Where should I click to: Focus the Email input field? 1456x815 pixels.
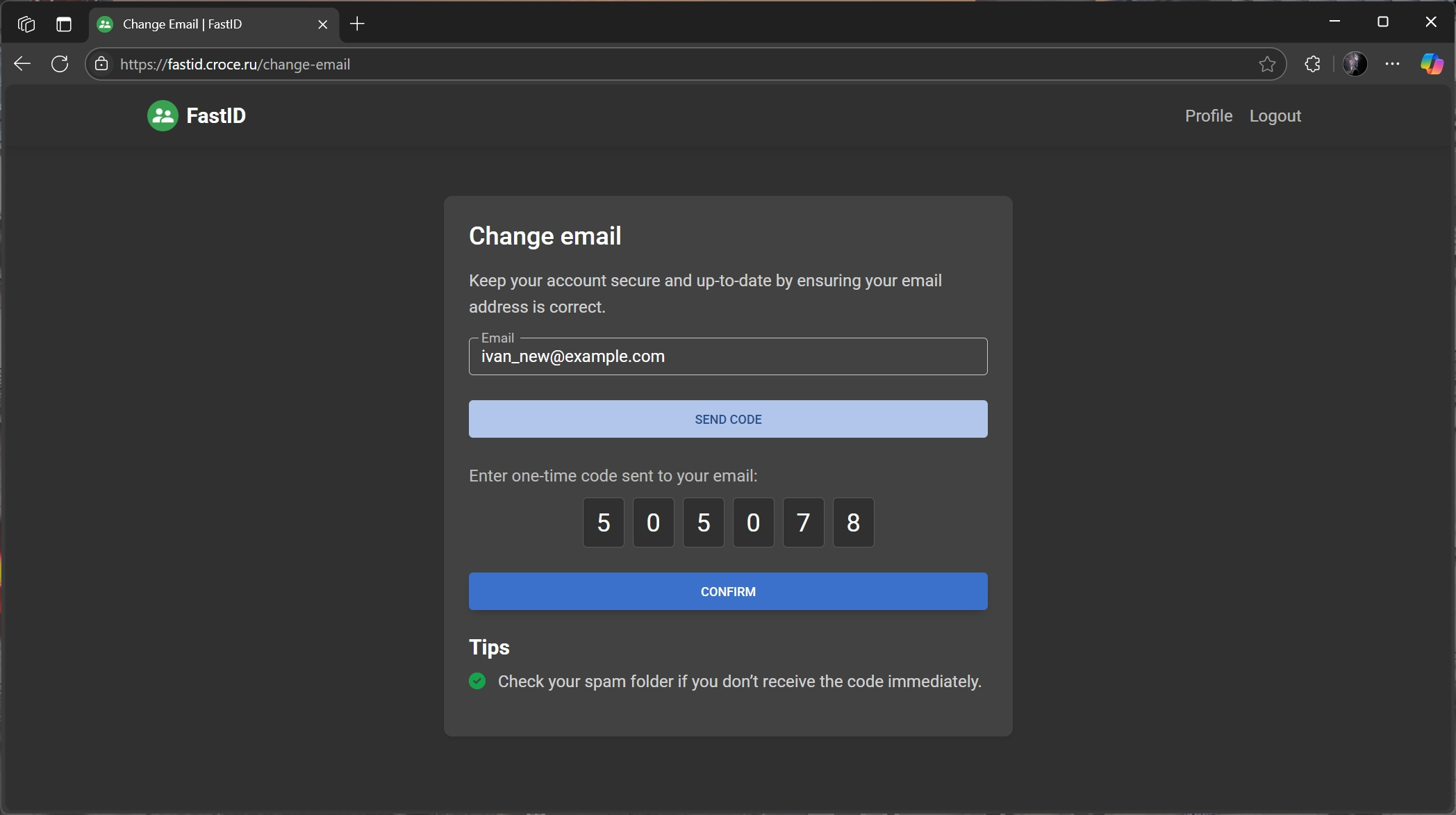(x=728, y=356)
